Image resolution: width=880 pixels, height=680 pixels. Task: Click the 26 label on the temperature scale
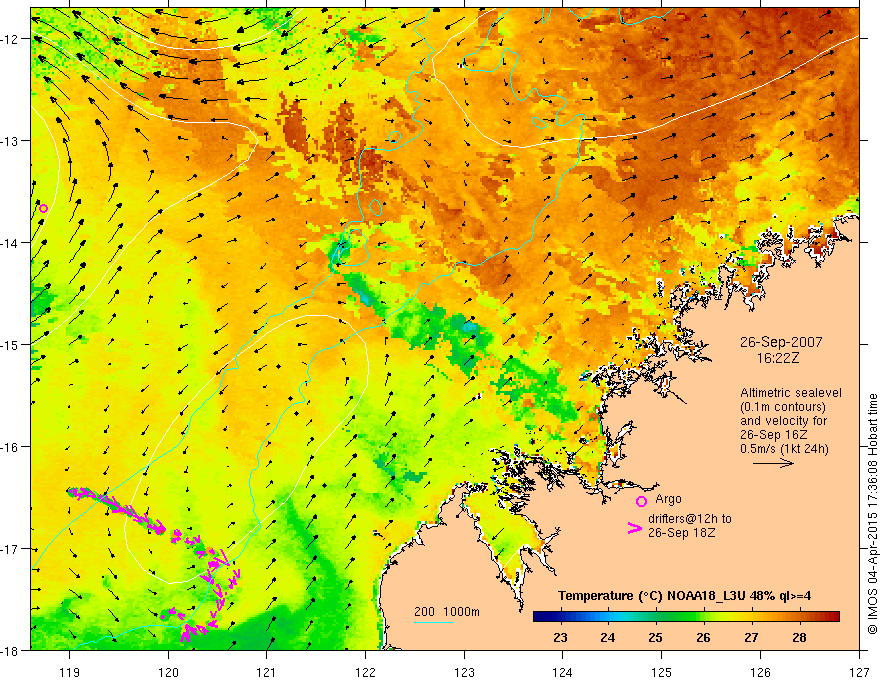703,638
